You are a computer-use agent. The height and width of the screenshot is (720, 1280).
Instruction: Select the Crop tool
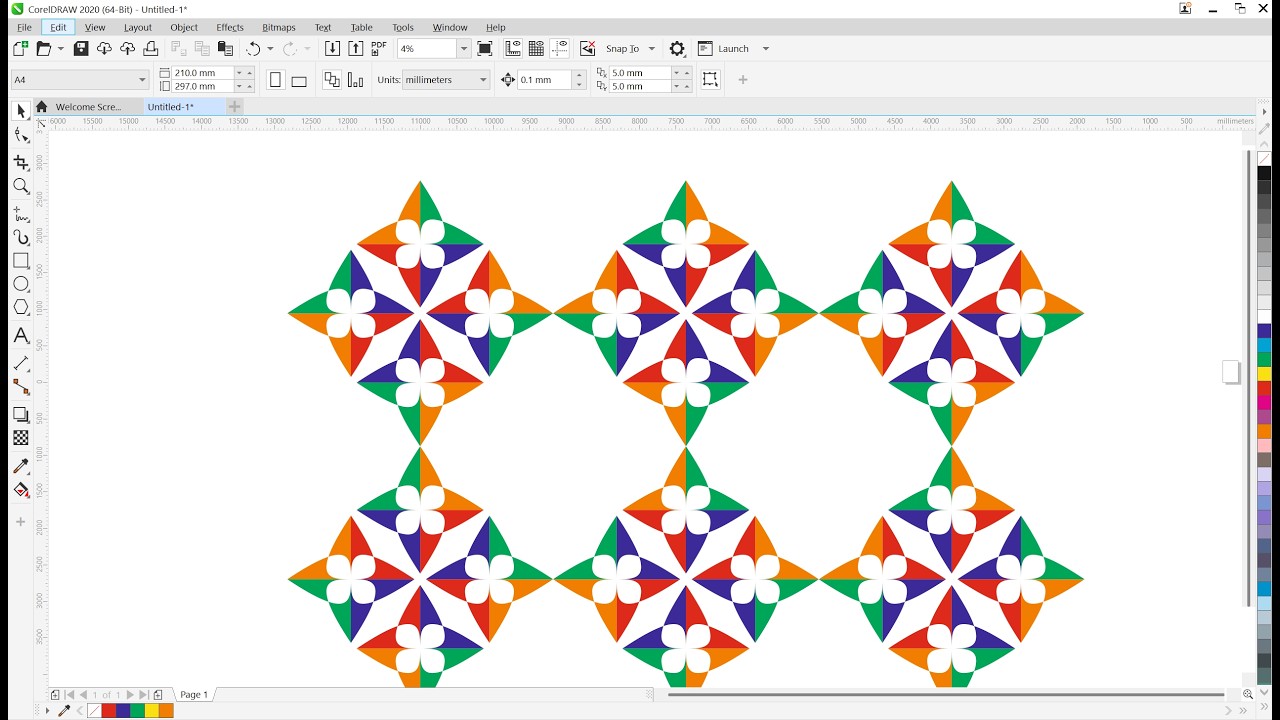coord(21,162)
